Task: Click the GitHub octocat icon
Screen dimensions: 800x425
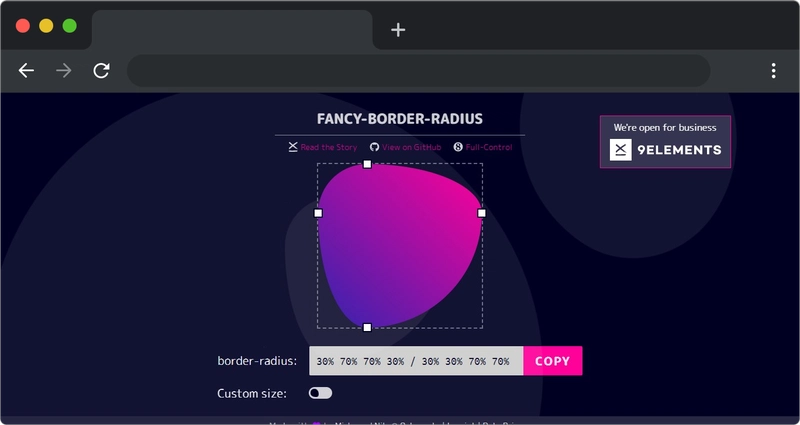Action: point(374,147)
